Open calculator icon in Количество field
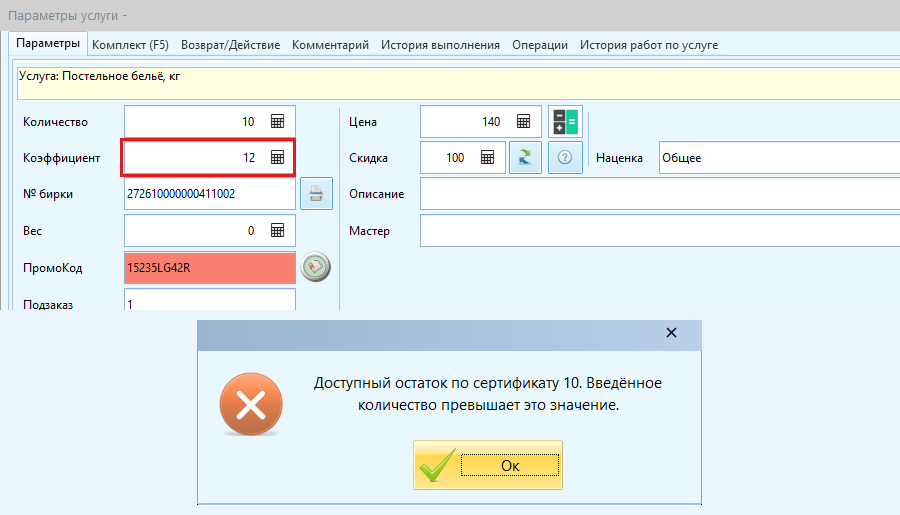The image size is (900, 515). tap(277, 121)
